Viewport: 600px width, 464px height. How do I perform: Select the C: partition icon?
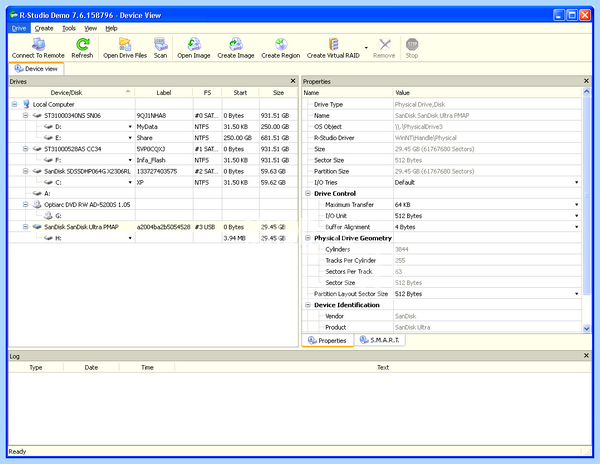48,182
